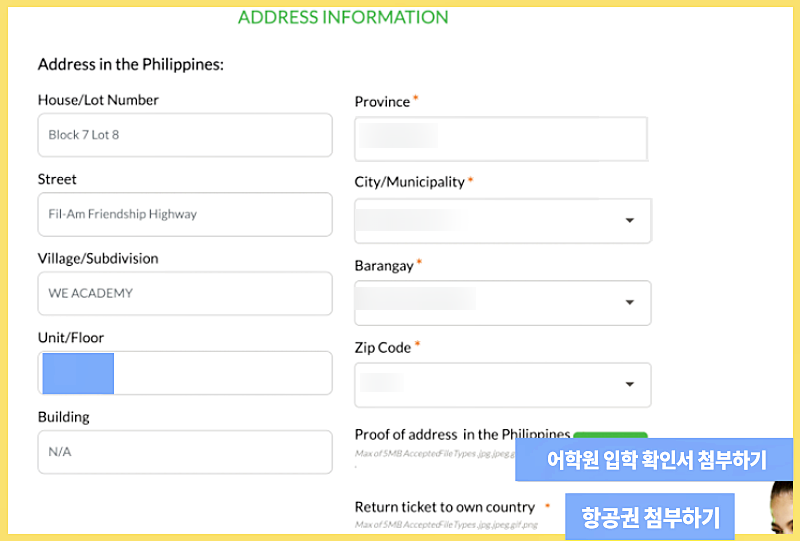The width and height of the screenshot is (800, 541).
Task: Click the Building field showing N/A
Action: pyautogui.click(x=185, y=452)
